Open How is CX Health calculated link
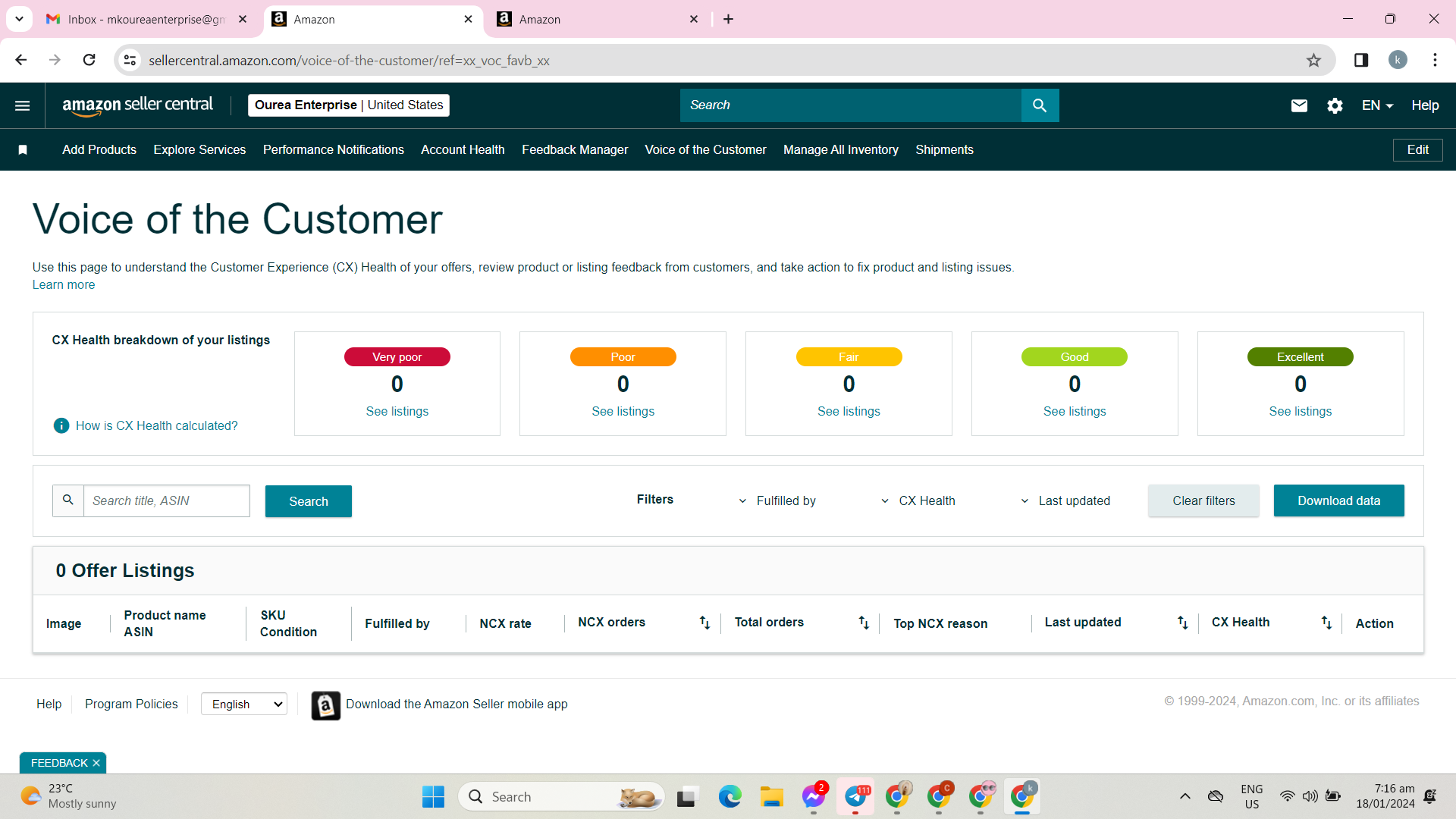This screenshot has width=1456, height=819. (156, 426)
